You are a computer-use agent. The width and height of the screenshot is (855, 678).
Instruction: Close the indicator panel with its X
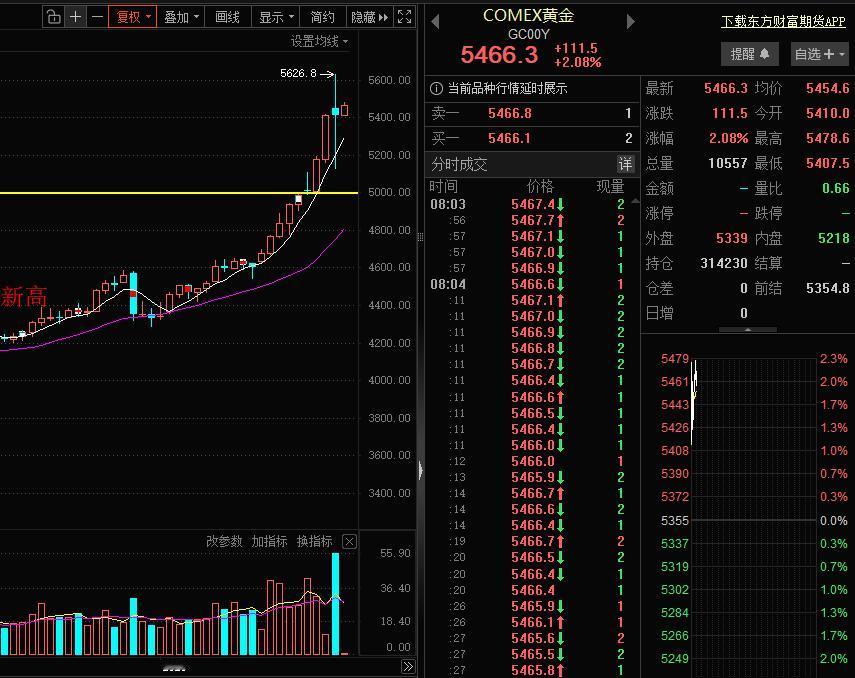[x=349, y=541]
